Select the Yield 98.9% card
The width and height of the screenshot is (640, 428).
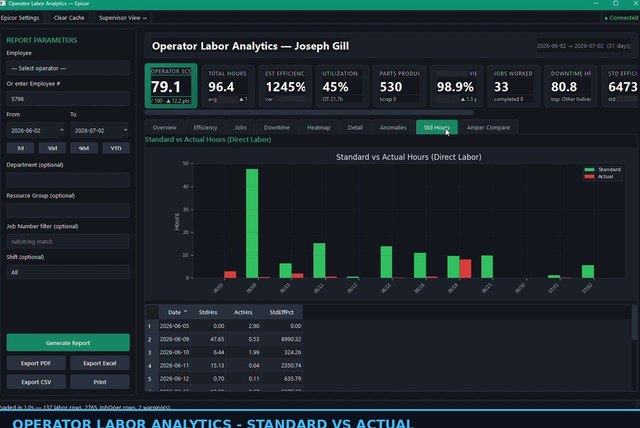pos(456,86)
